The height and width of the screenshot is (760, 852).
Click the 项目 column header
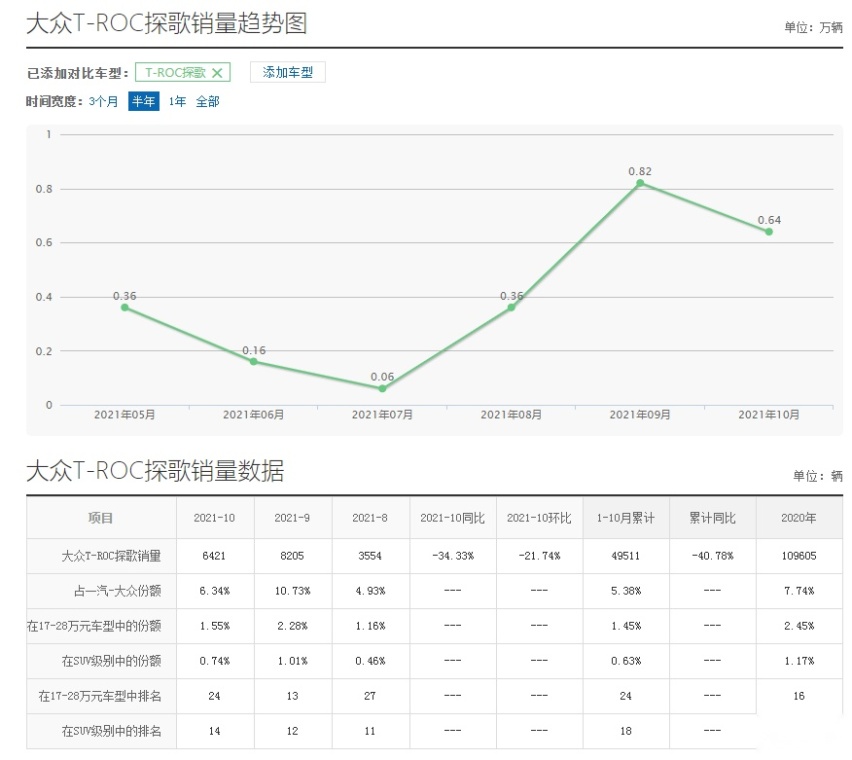click(x=101, y=518)
